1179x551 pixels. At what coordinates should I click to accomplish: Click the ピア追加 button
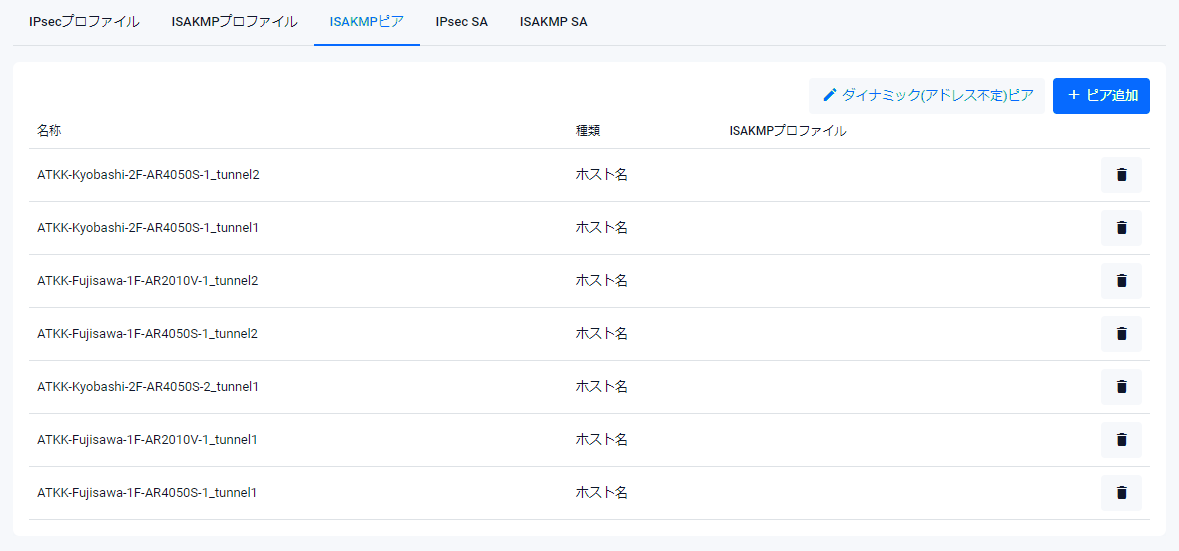(x=1101, y=96)
